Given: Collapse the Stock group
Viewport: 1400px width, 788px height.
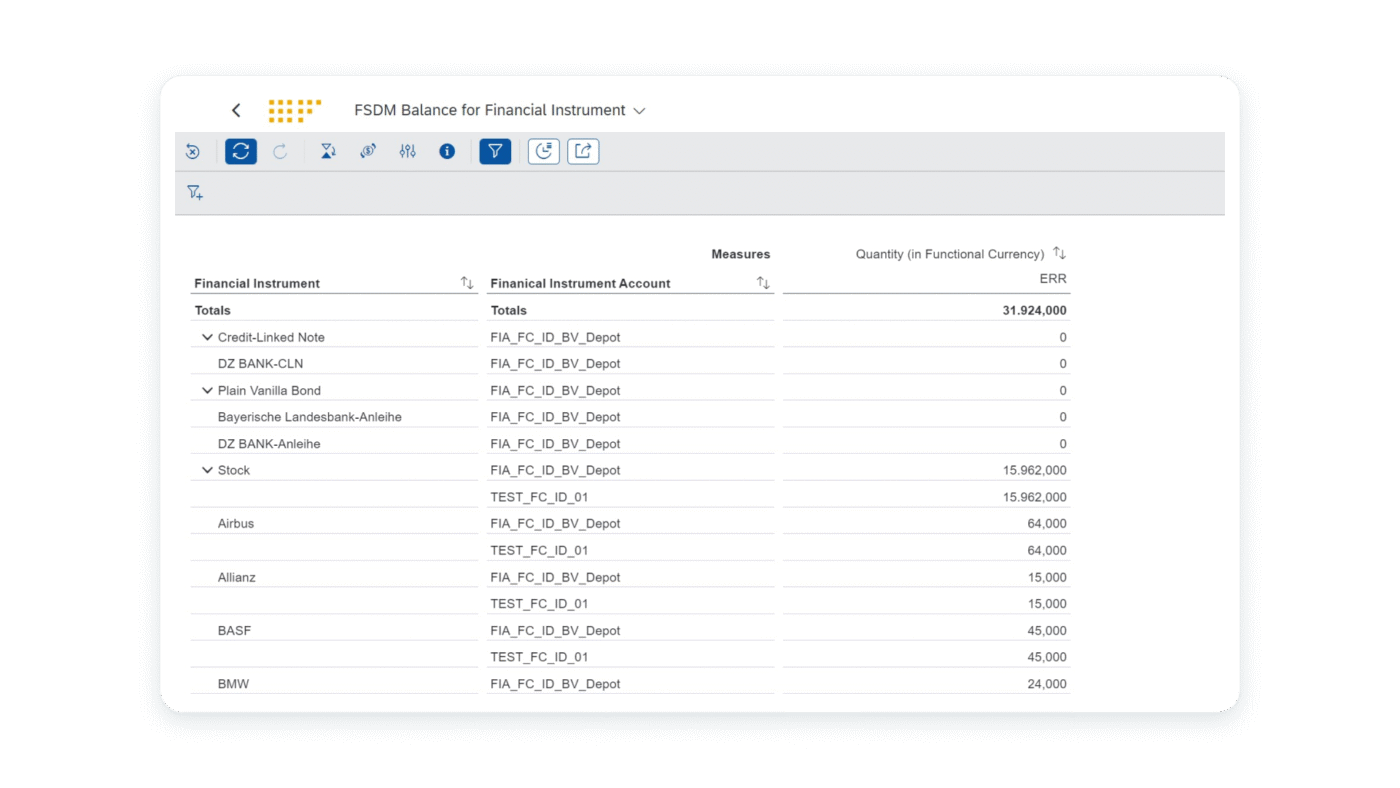Looking at the screenshot, I should click(x=207, y=469).
